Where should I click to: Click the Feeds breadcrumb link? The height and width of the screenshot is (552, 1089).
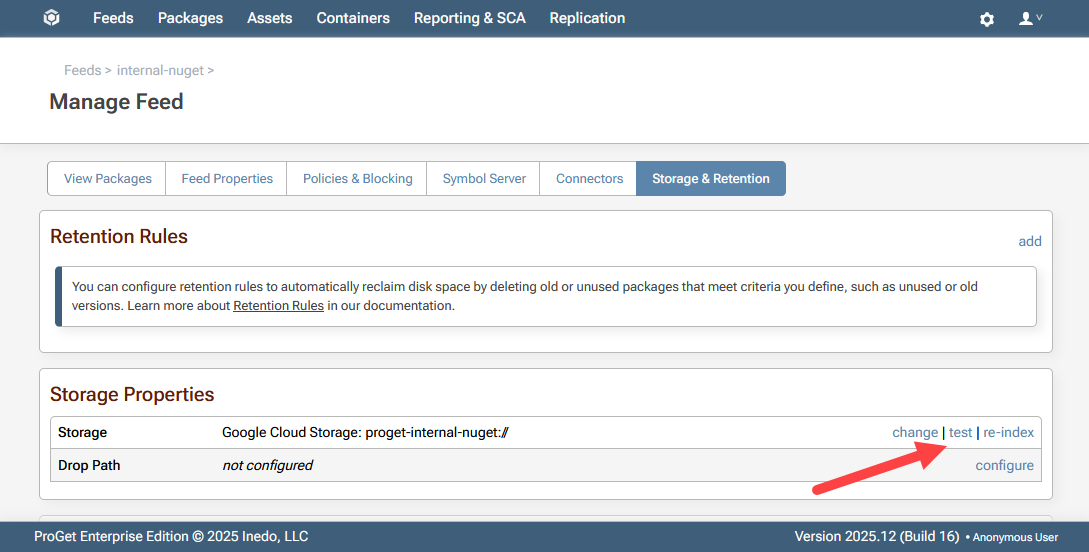click(x=82, y=70)
